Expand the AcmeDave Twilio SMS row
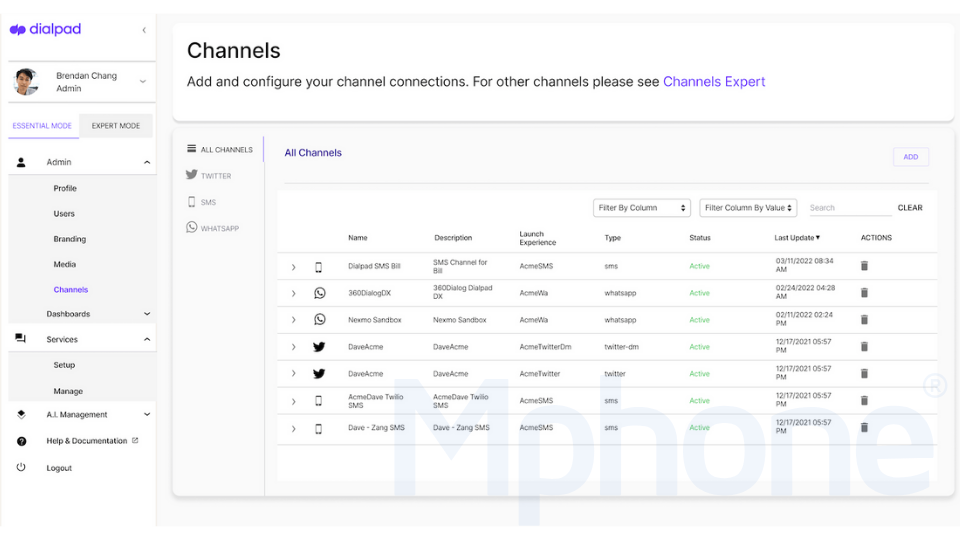This screenshot has width=960, height=540. pyautogui.click(x=293, y=401)
